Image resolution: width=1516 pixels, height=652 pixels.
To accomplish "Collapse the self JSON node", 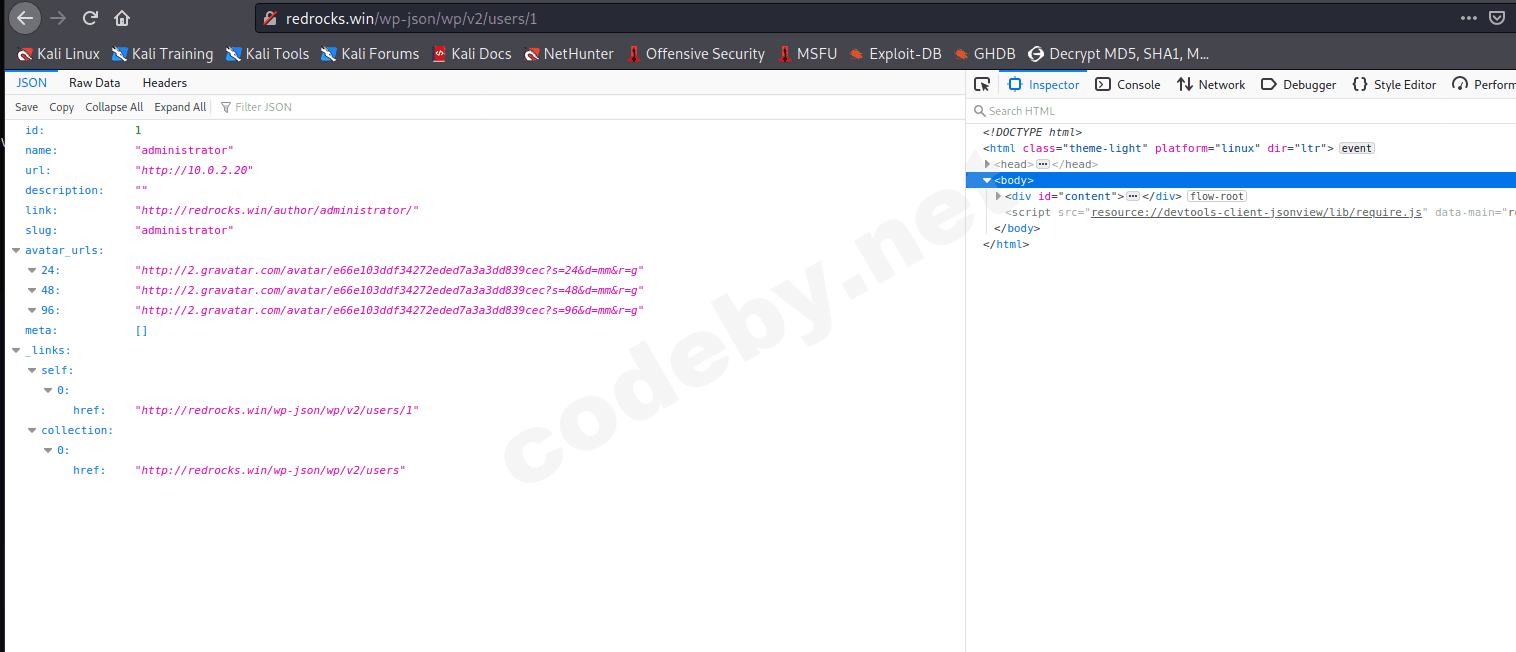I will click(32, 370).
